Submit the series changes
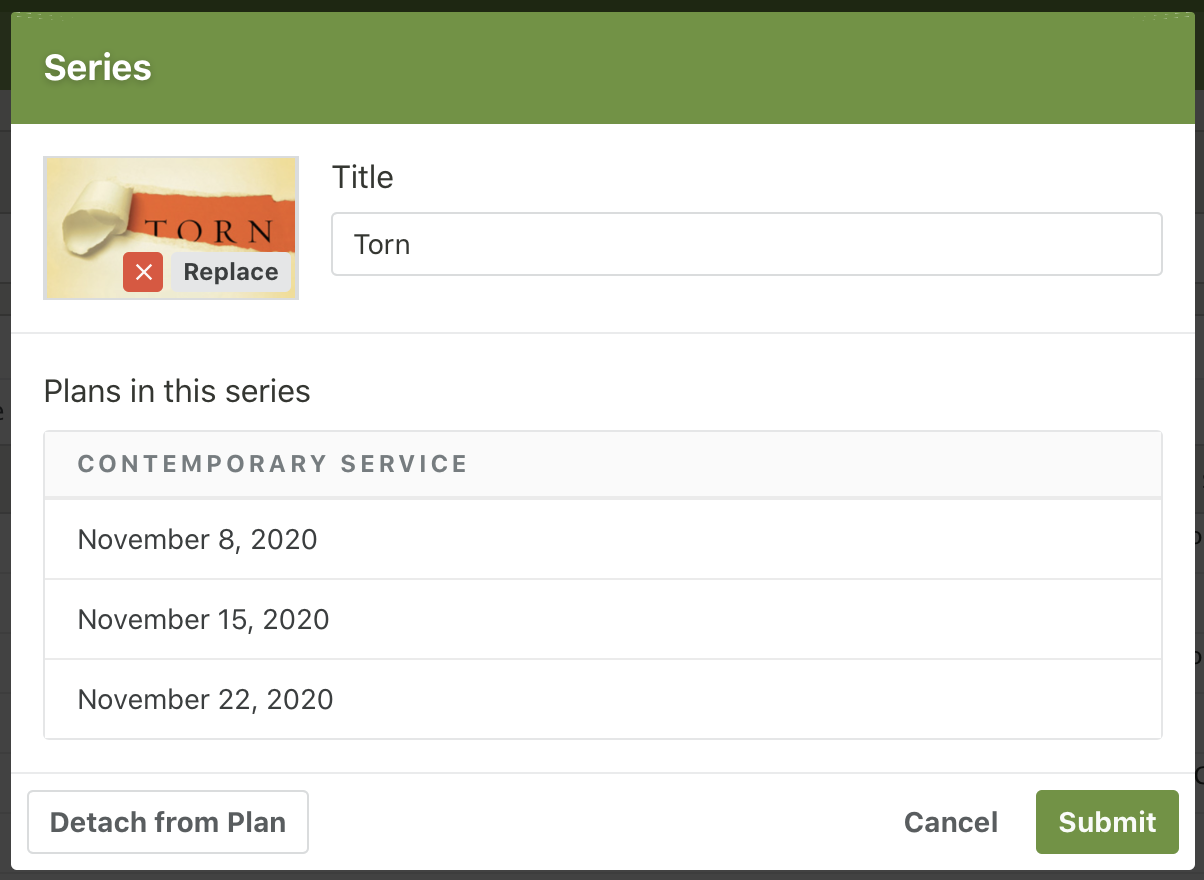Image resolution: width=1204 pixels, height=880 pixels. click(1107, 822)
